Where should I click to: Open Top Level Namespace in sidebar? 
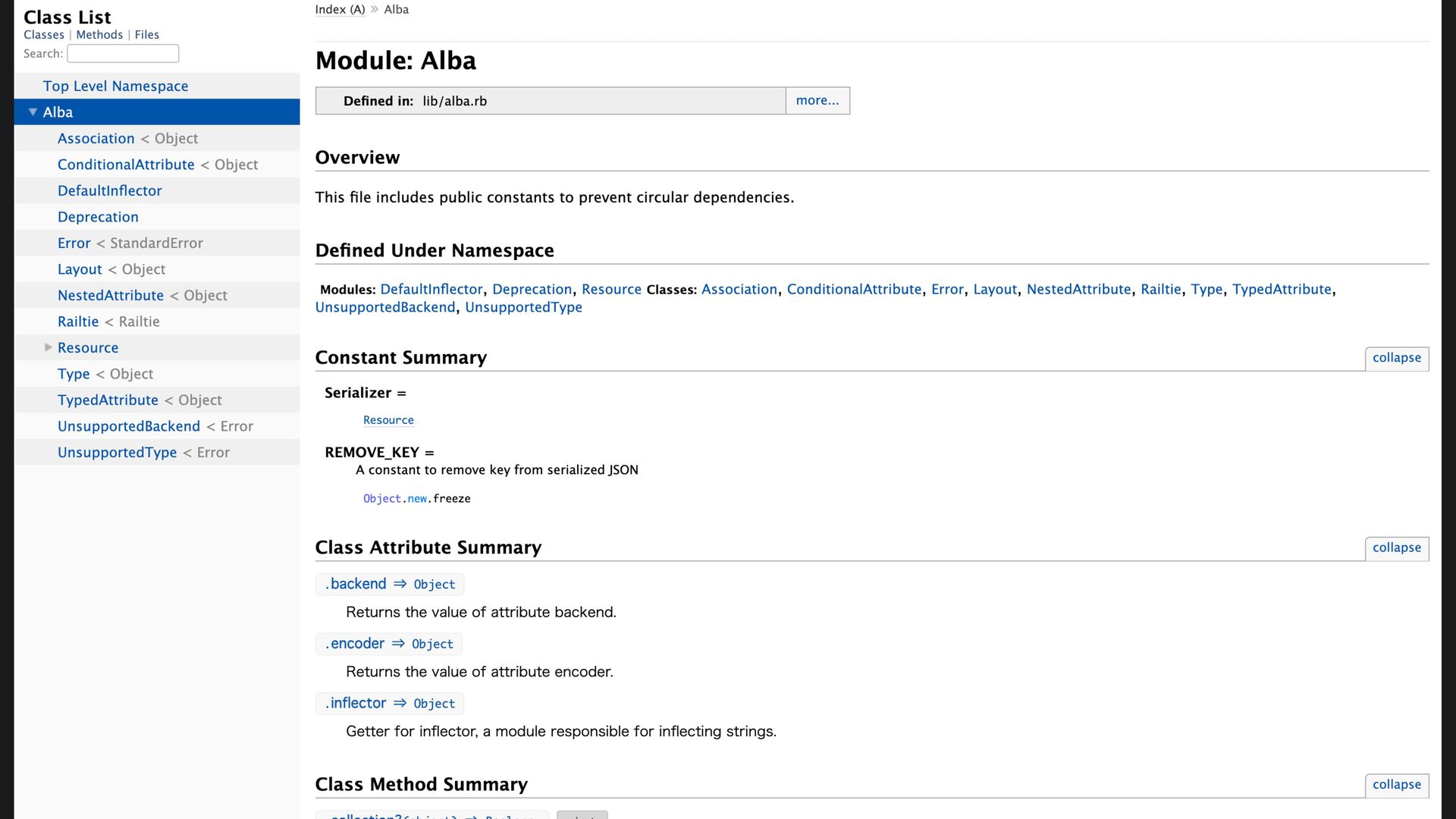116,86
